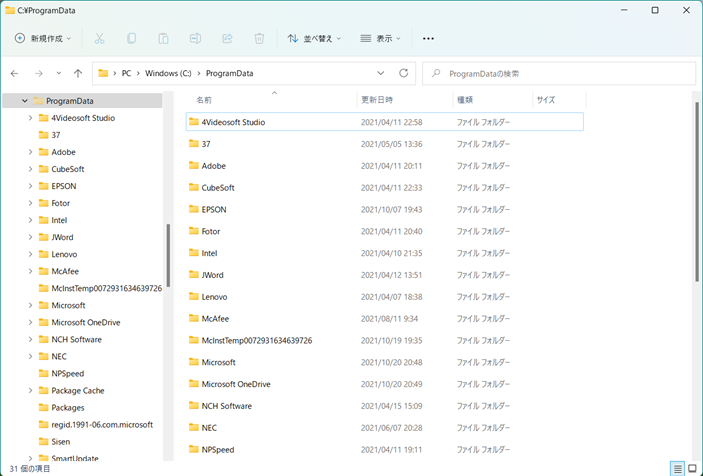
Task: Expand the Package Cache tree node
Action: point(30,390)
